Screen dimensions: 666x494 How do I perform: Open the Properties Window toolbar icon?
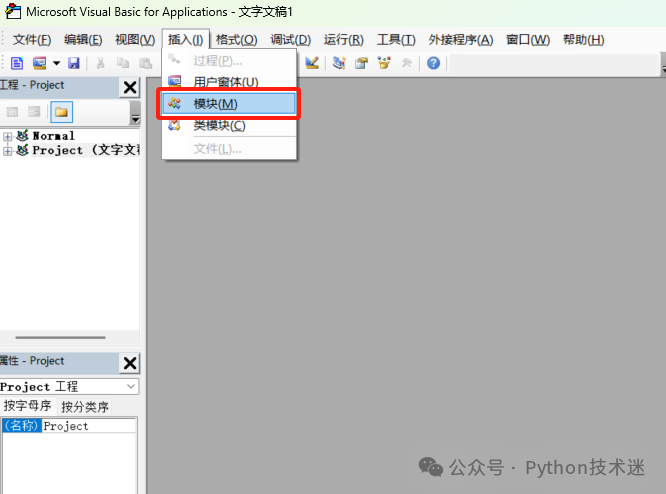361,63
